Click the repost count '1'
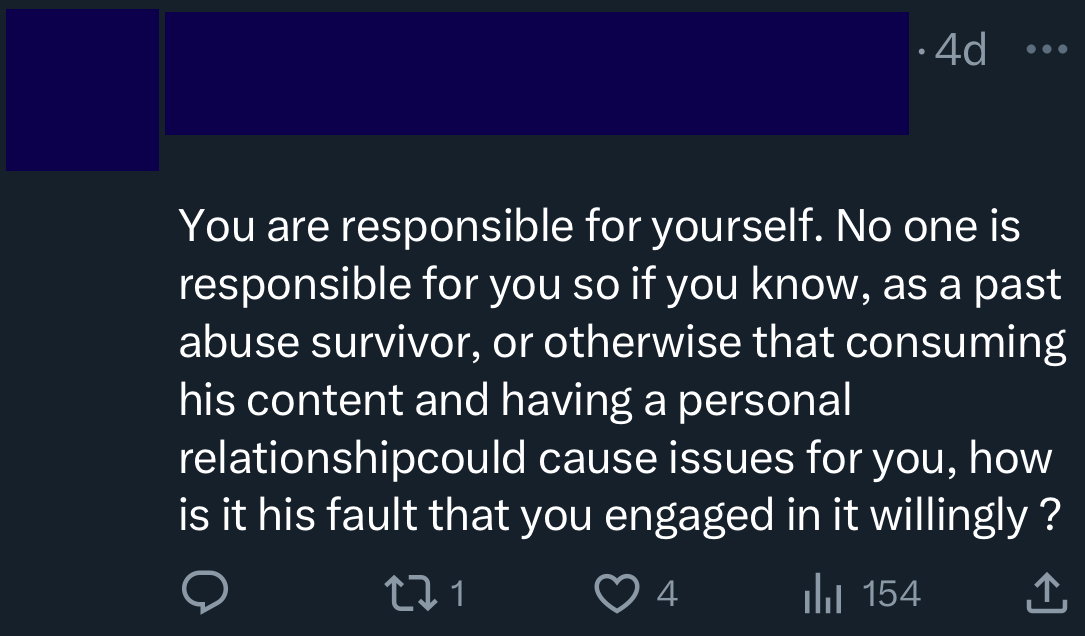1085x636 pixels. 457,594
